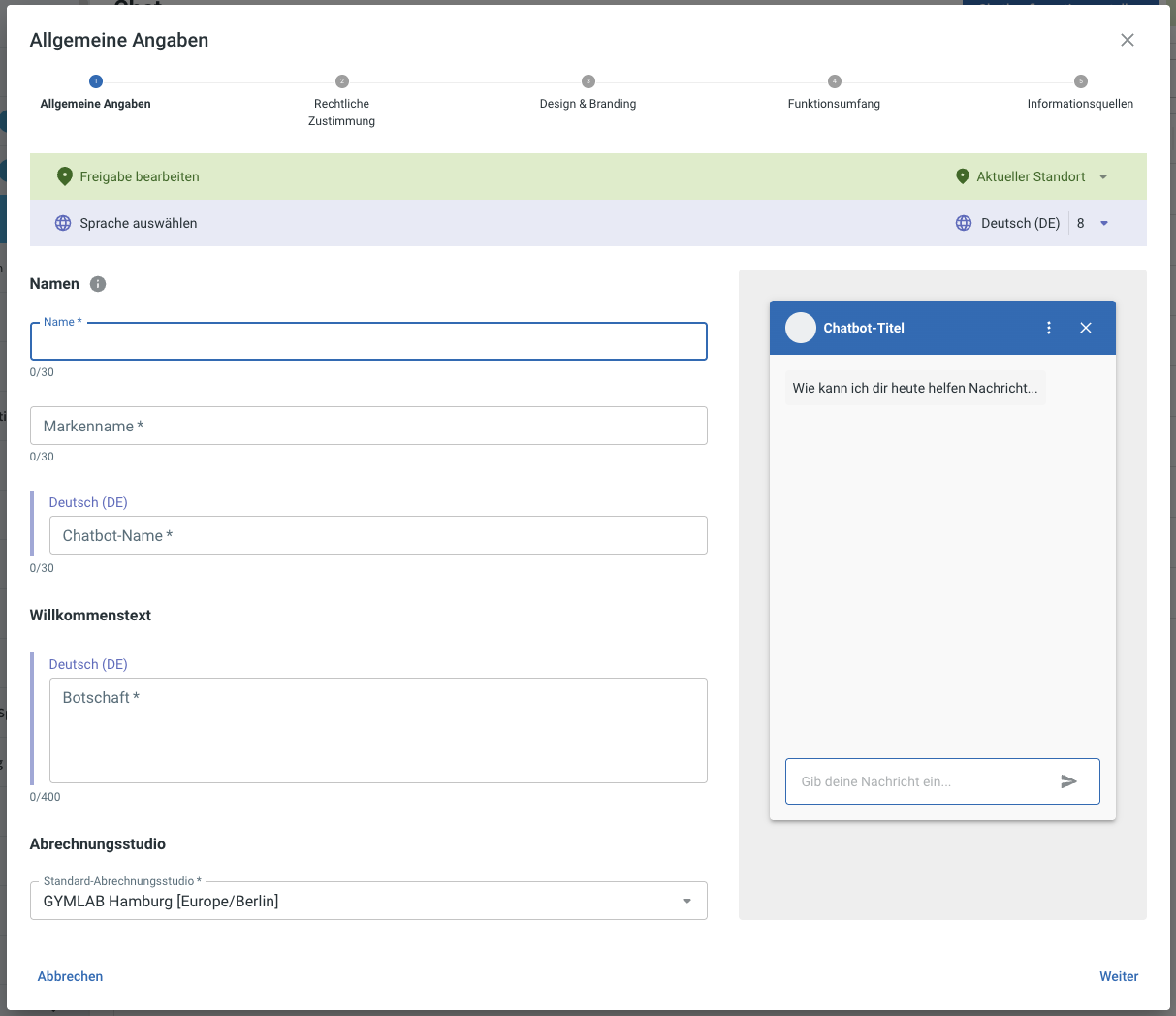Image resolution: width=1176 pixels, height=1016 pixels.
Task: Click the Abrechnungsstudio heading
Action: coord(98,844)
